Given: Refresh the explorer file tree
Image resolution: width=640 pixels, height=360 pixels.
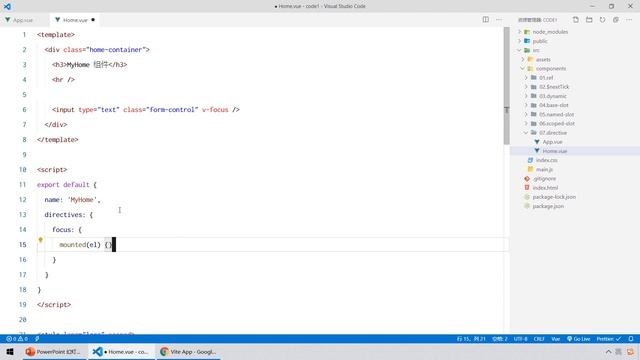Looking at the screenshot, I should pyautogui.click(x=602, y=20).
